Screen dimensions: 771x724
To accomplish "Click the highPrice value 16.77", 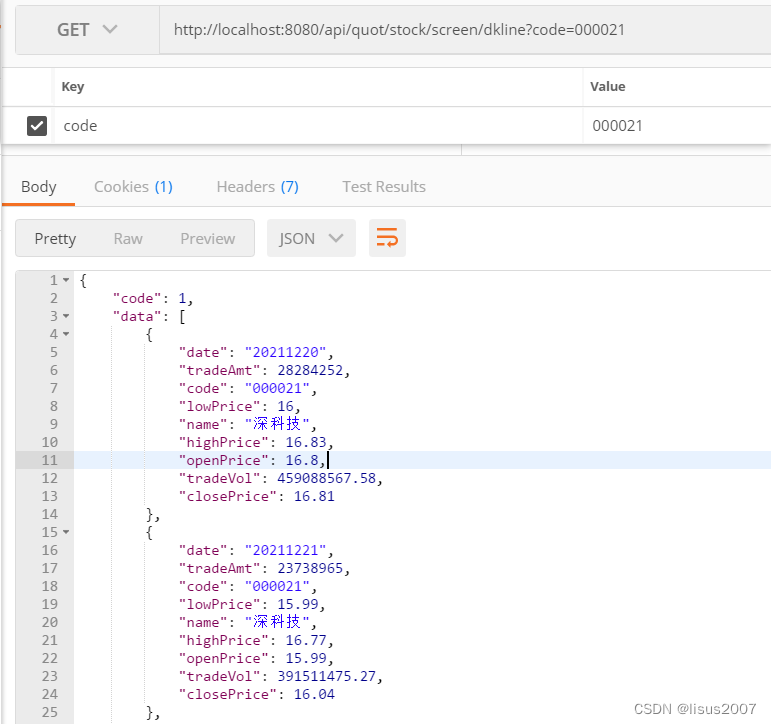I will click(306, 640).
